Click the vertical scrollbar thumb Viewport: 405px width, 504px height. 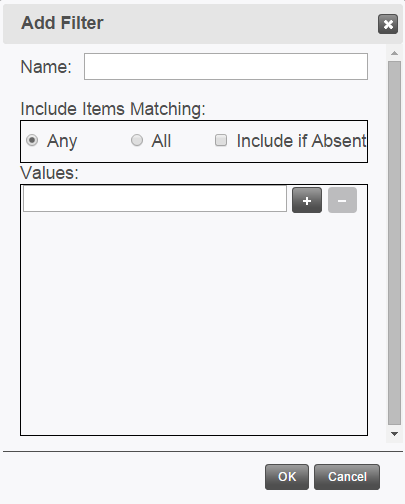coord(395,243)
